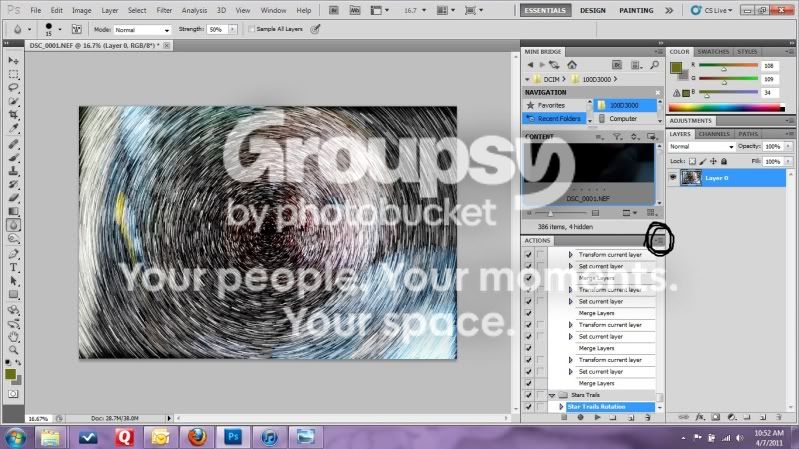Create new adjustment layer icon
The height and width of the screenshot is (449, 799).
[x=731, y=417]
